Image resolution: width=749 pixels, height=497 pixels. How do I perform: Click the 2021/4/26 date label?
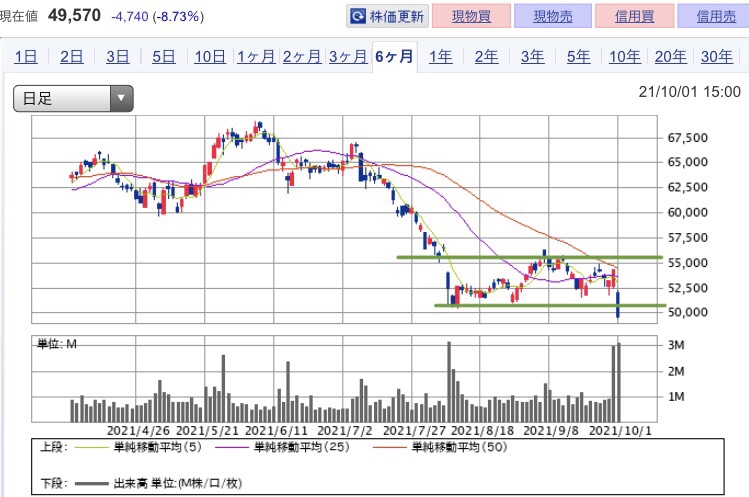[138, 431]
